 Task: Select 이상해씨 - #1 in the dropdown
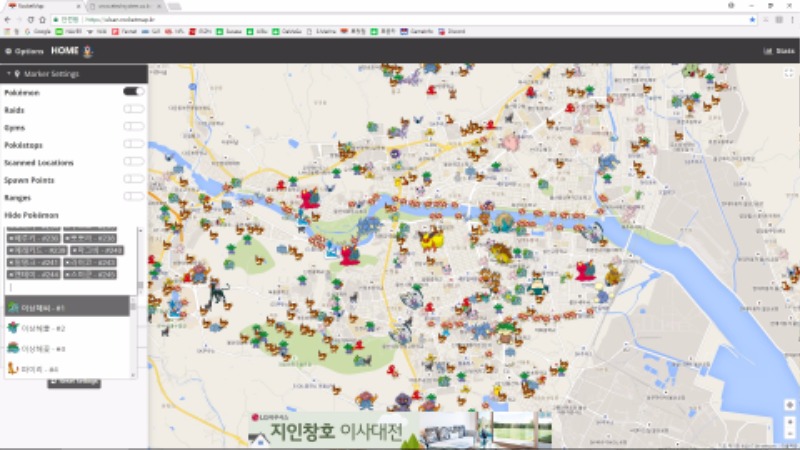point(67,308)
